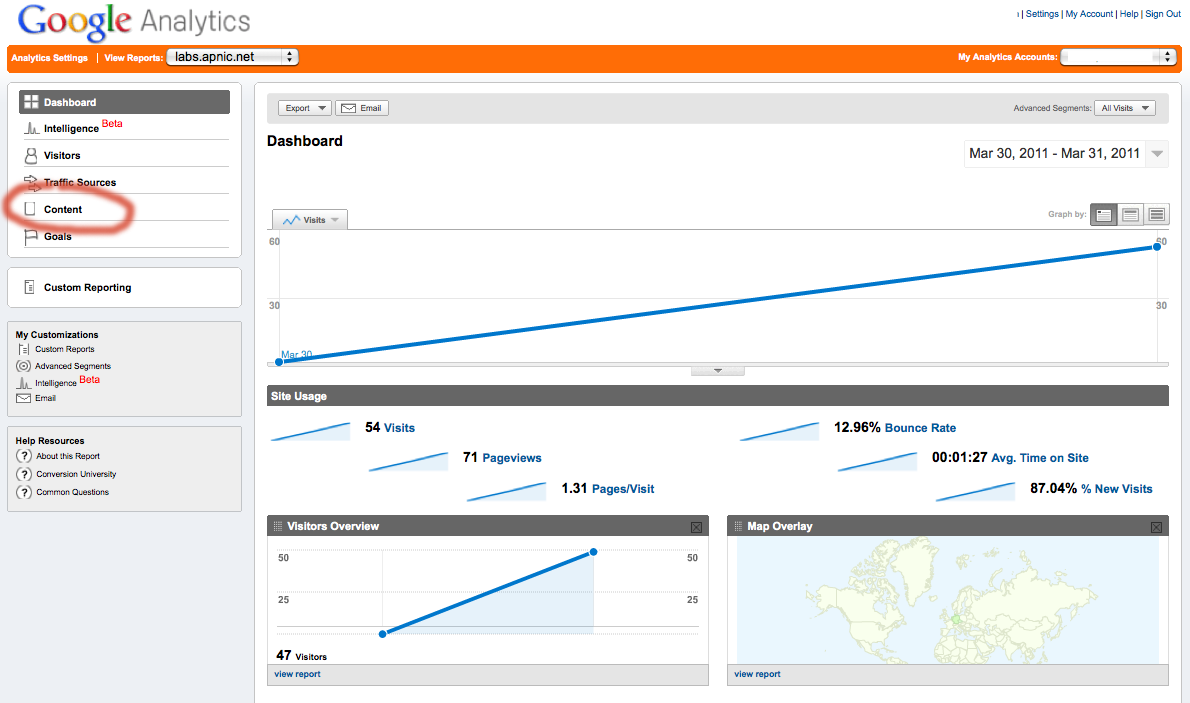Click the Analytics Settings link
This screenshot has height=703, width=1190.
49,58
